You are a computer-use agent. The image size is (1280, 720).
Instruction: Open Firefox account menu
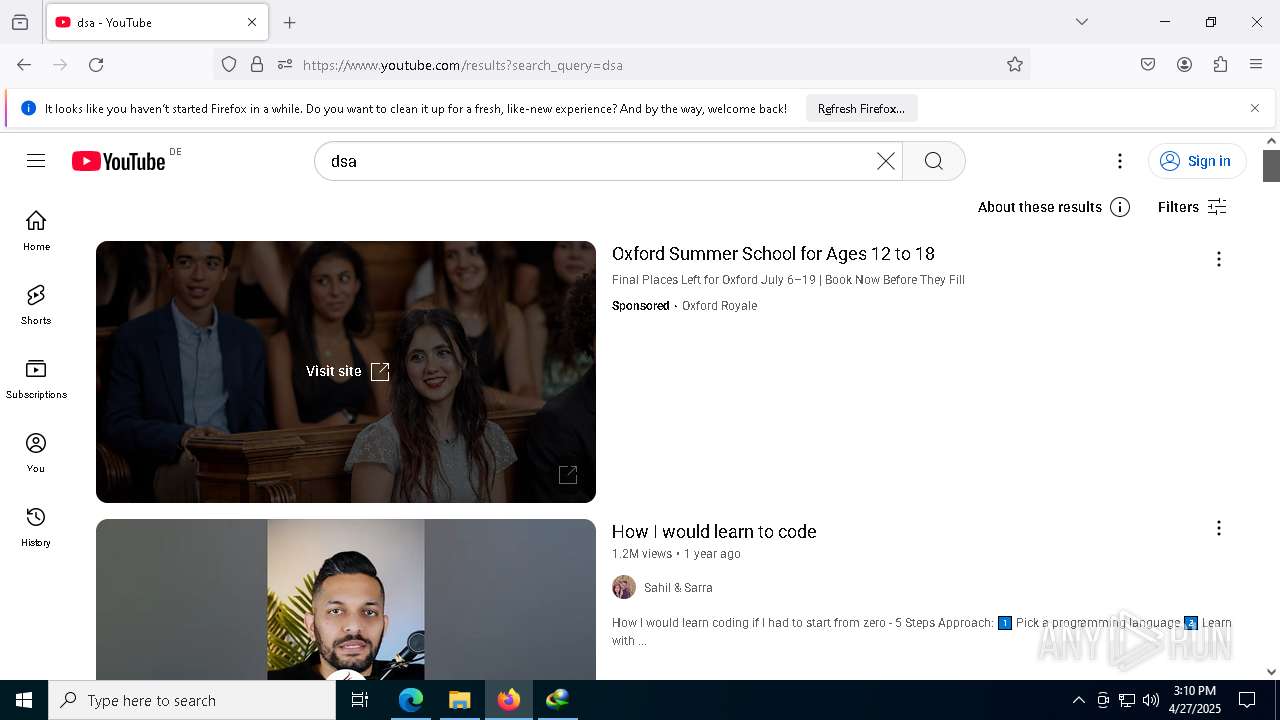click(x=1184, y=65)
